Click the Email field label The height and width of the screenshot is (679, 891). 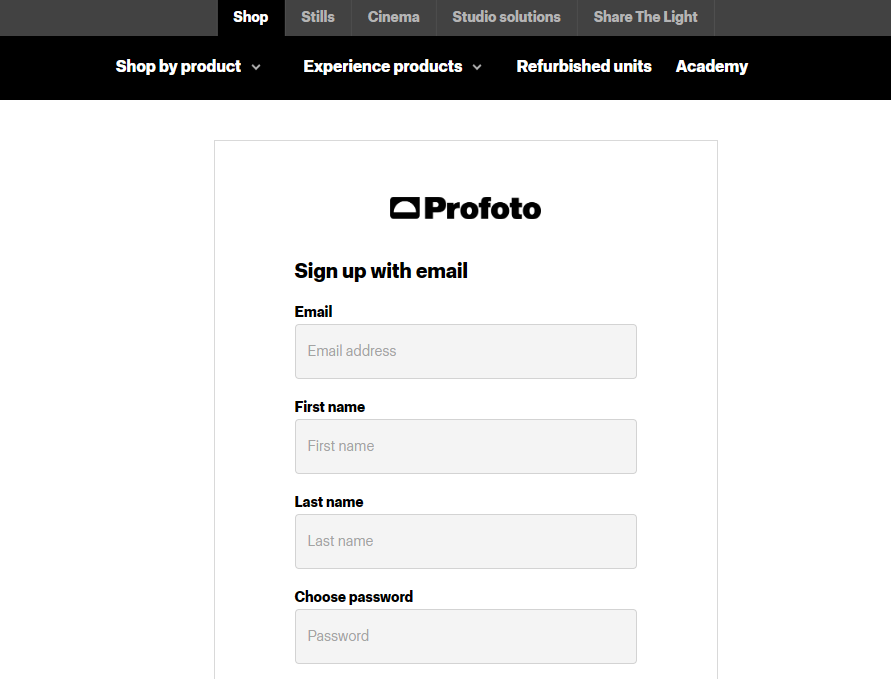(313, 312)
